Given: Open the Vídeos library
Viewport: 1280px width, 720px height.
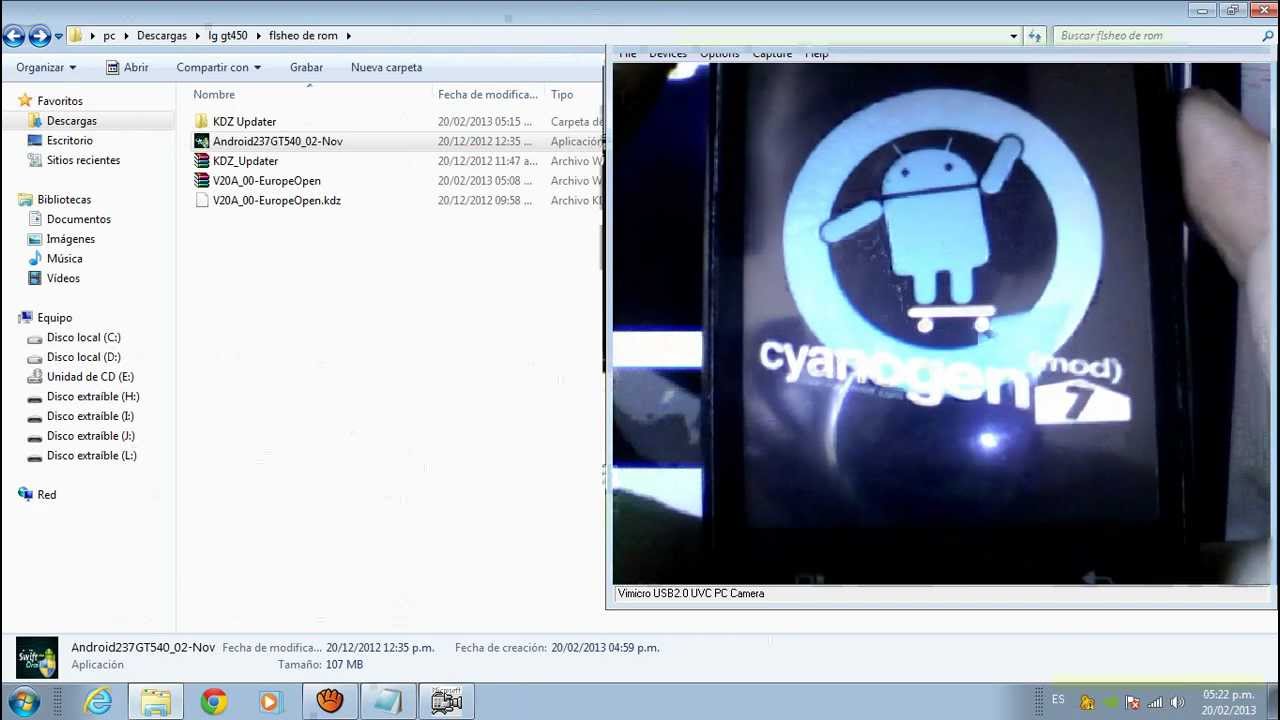Looking at the screenshot, I should [x=63, y=278].
